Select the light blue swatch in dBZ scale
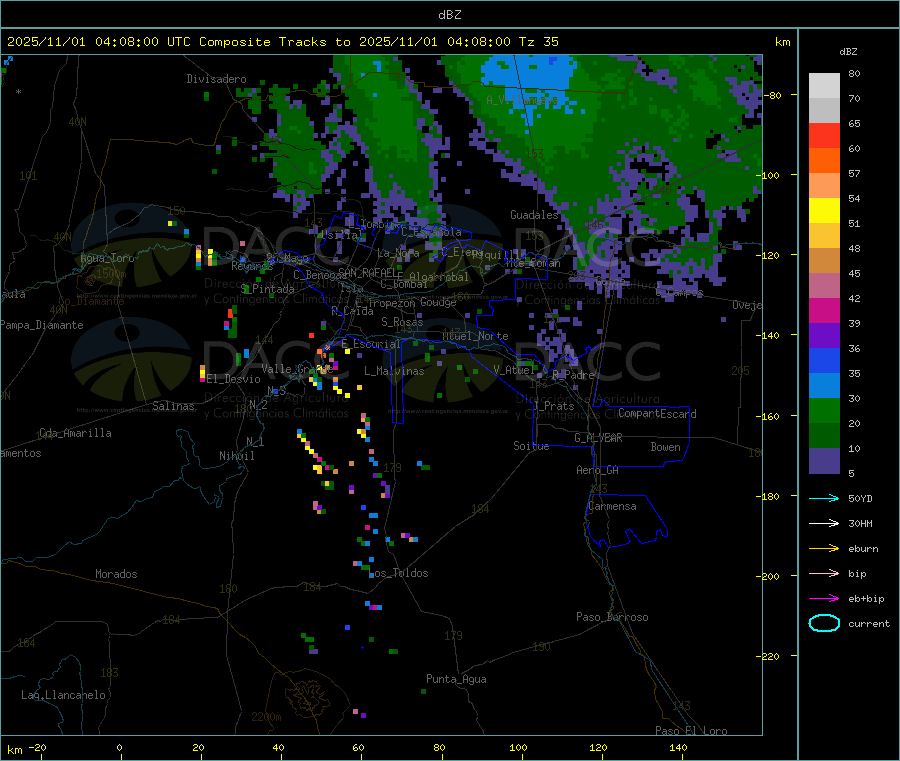This screenshot has height=761, width=900. 824,386
